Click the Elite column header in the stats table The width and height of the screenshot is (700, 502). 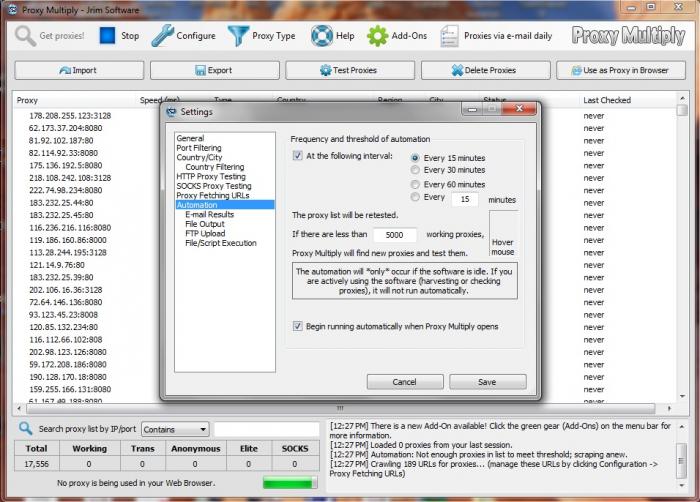[249, 448]
